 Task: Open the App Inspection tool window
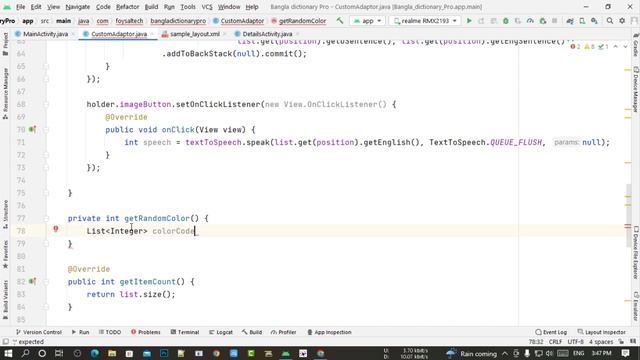click(x=329, y=332)
